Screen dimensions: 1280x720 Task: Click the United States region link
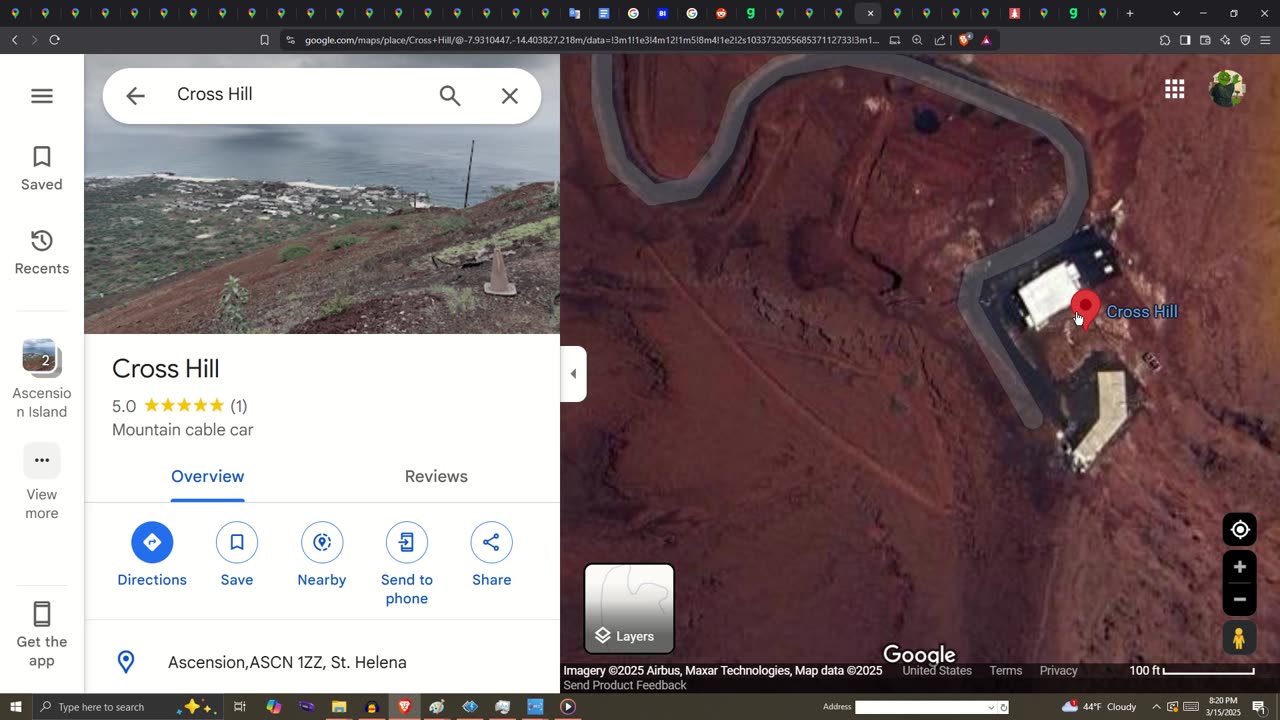click(x=937, y=671)
